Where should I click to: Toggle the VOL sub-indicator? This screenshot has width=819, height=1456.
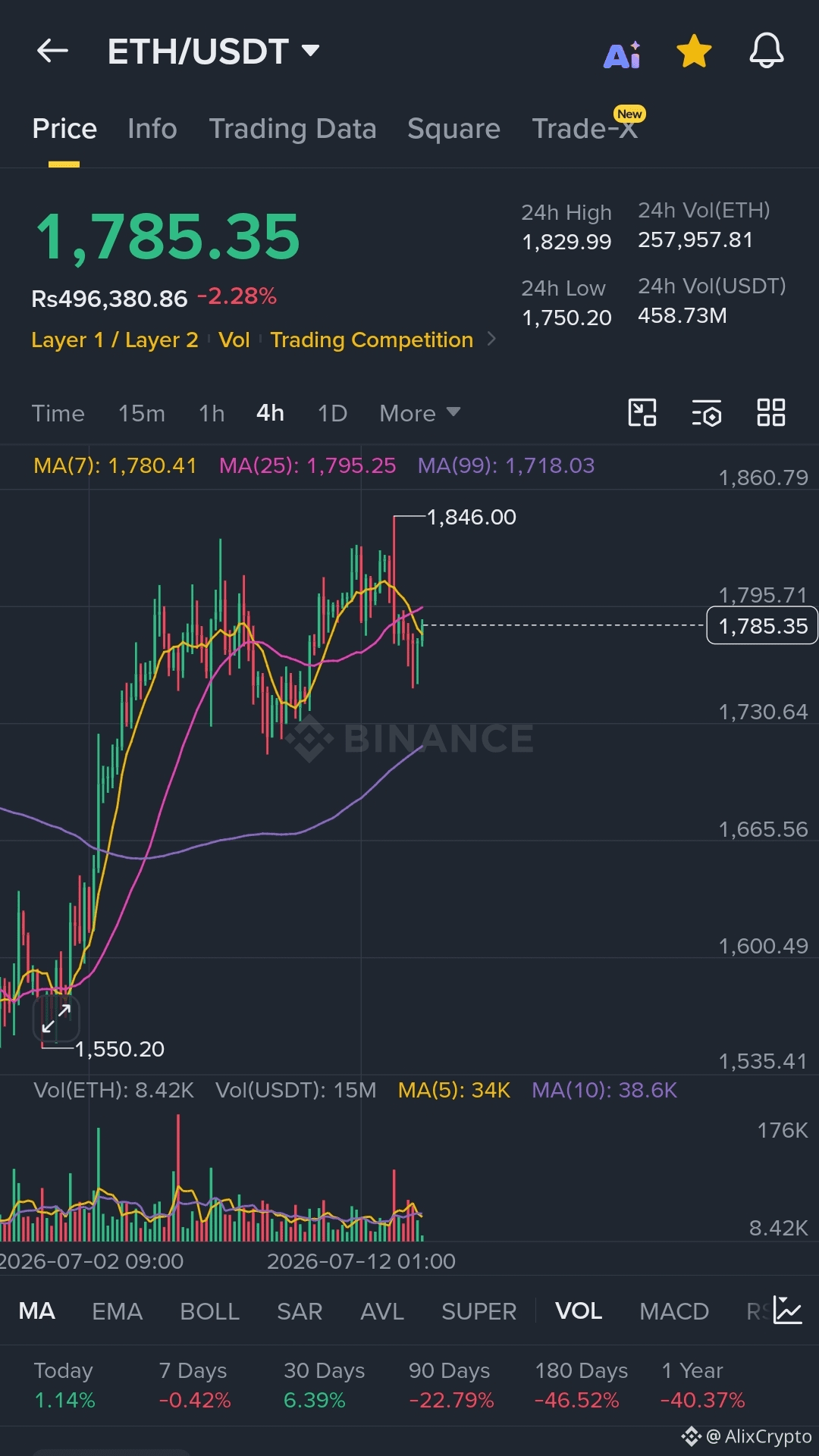pos(579,1311)
